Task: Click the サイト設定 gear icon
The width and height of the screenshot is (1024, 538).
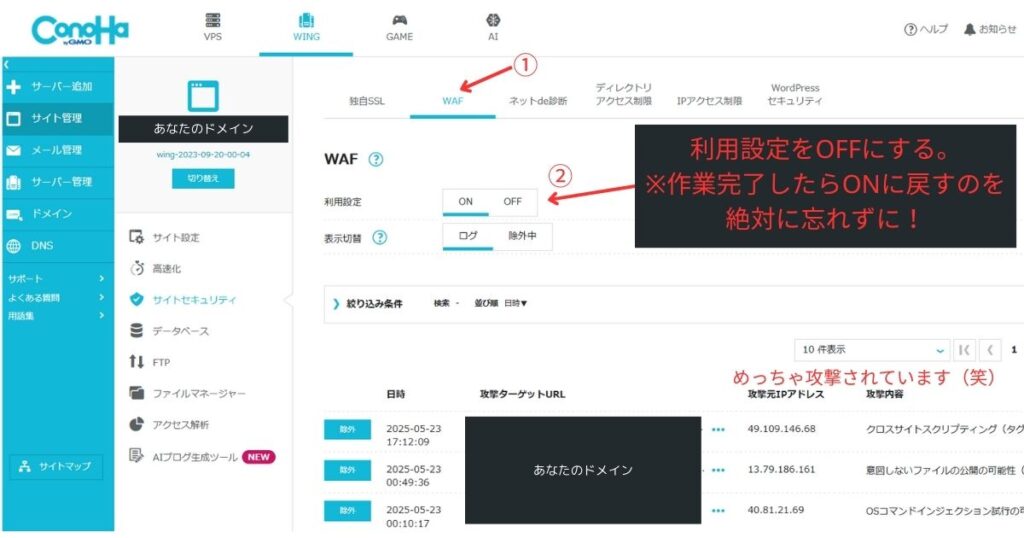Action: coord(136,237)
